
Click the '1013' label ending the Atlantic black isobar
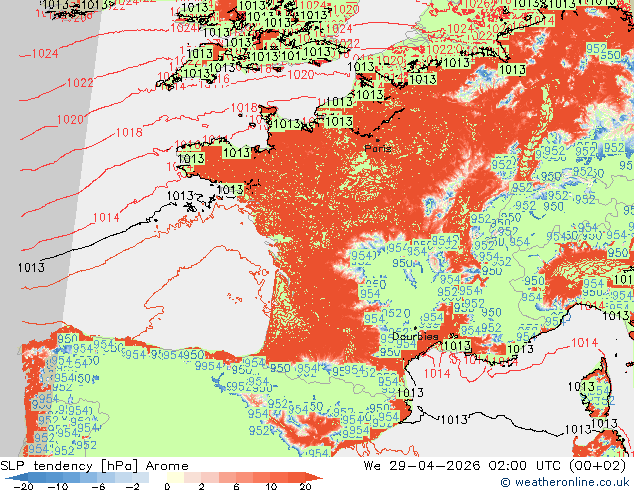(x=31, y=268)
